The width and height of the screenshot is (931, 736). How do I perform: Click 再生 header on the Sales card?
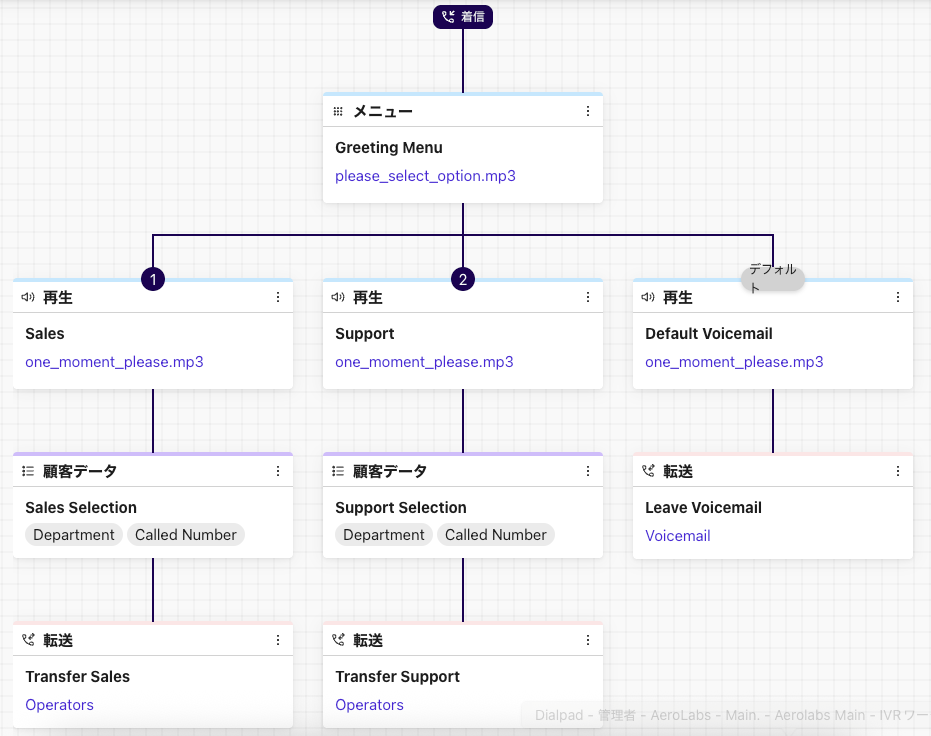pos(58,297)
